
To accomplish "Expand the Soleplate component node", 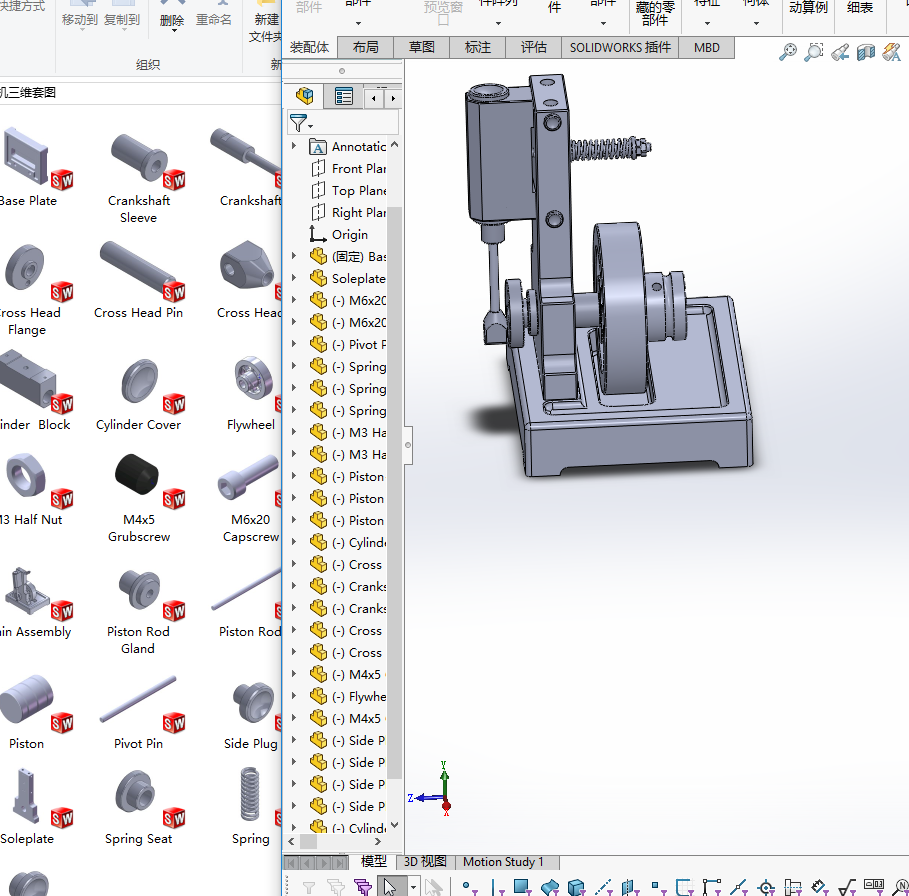I will click(x=294, y=278).
